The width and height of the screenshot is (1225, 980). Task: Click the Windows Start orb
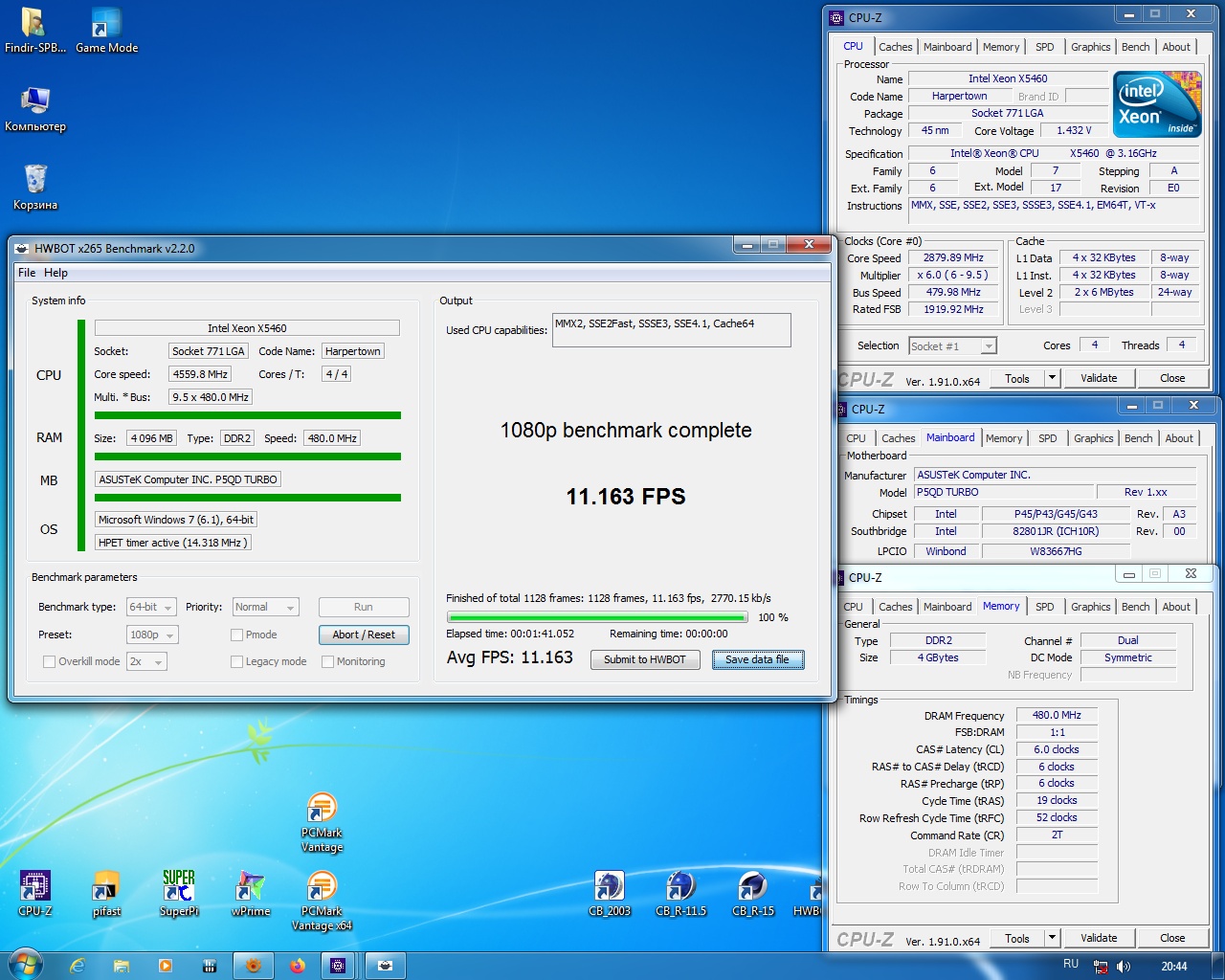pyautogui.click(x=25, y=965)
